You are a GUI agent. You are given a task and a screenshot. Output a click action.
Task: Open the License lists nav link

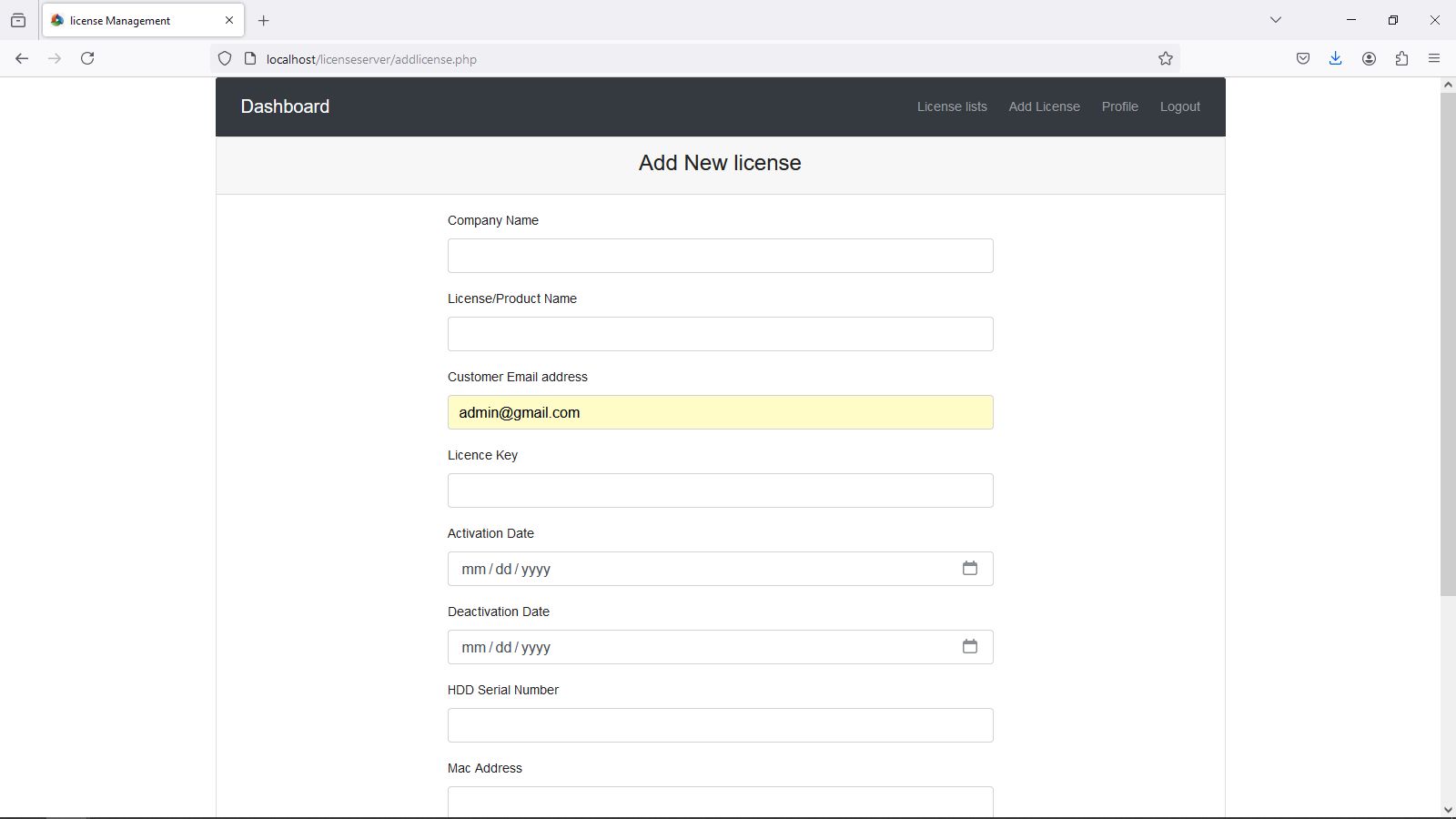click(951, 106)
